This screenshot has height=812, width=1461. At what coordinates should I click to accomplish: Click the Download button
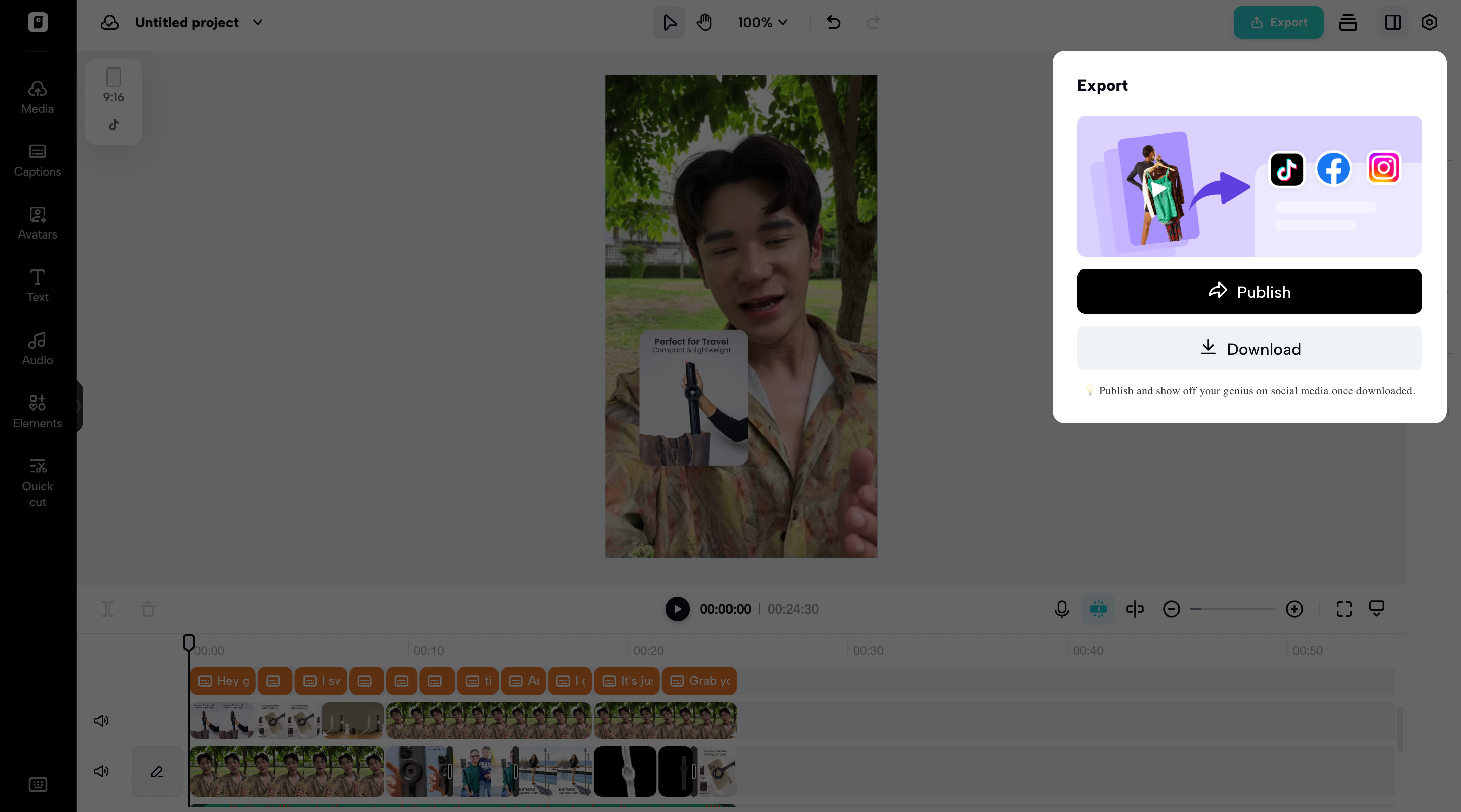point(1249,348)
